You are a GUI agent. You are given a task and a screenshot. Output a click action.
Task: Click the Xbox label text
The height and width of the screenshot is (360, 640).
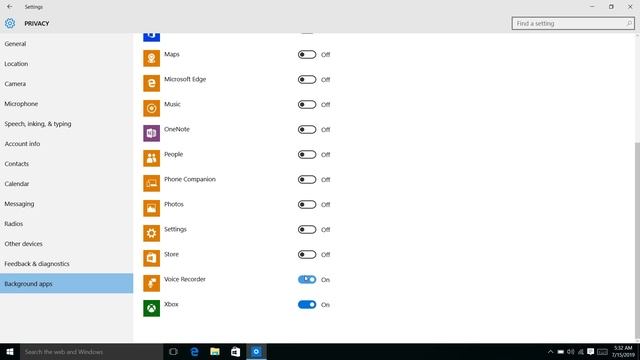point(171,304)
